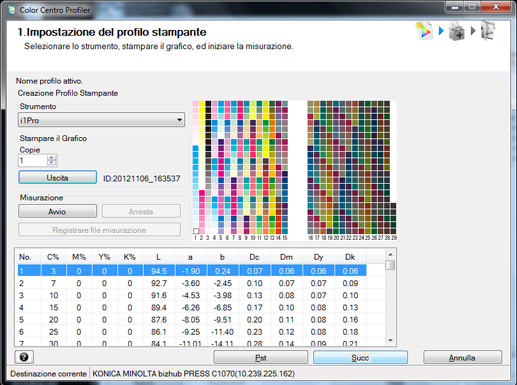Click the Color Centro Profiler title bar icon
The image size is (517, 385).
(12, 10)
